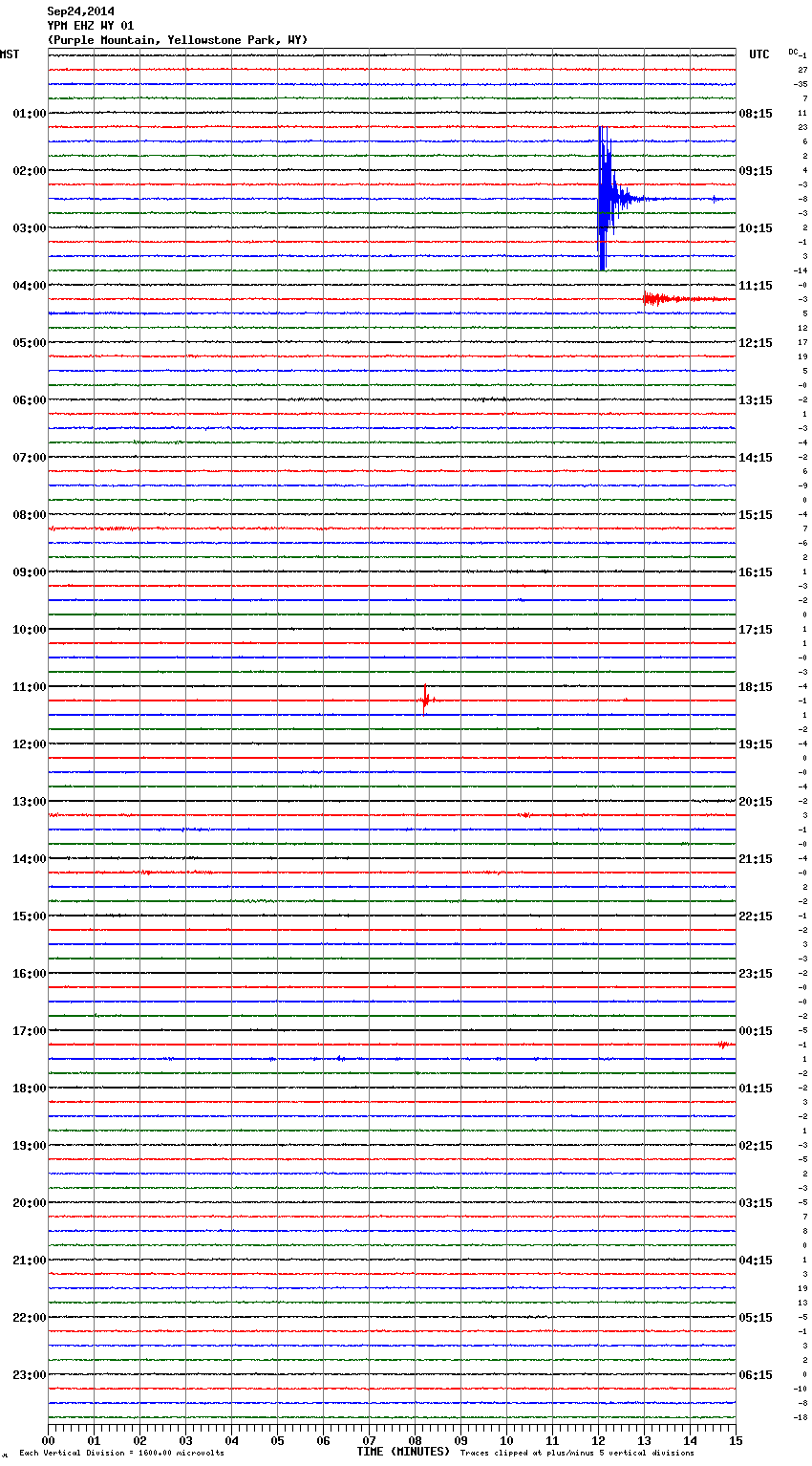Viewport: 812px width, 1466px height.
Task: Click the DC offset column header
Action: (x=793, y=52)
